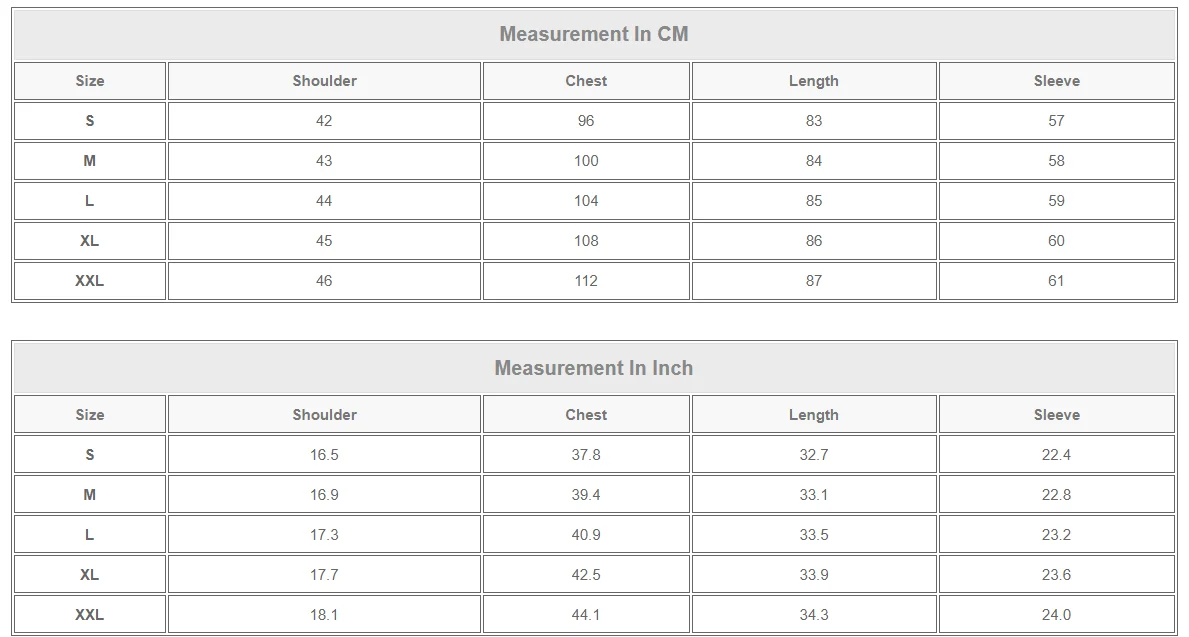This screenshot has height=637, width=1189.
Task: Click chest value 44.1 in inch table
Action: click(x=586, y=614)
